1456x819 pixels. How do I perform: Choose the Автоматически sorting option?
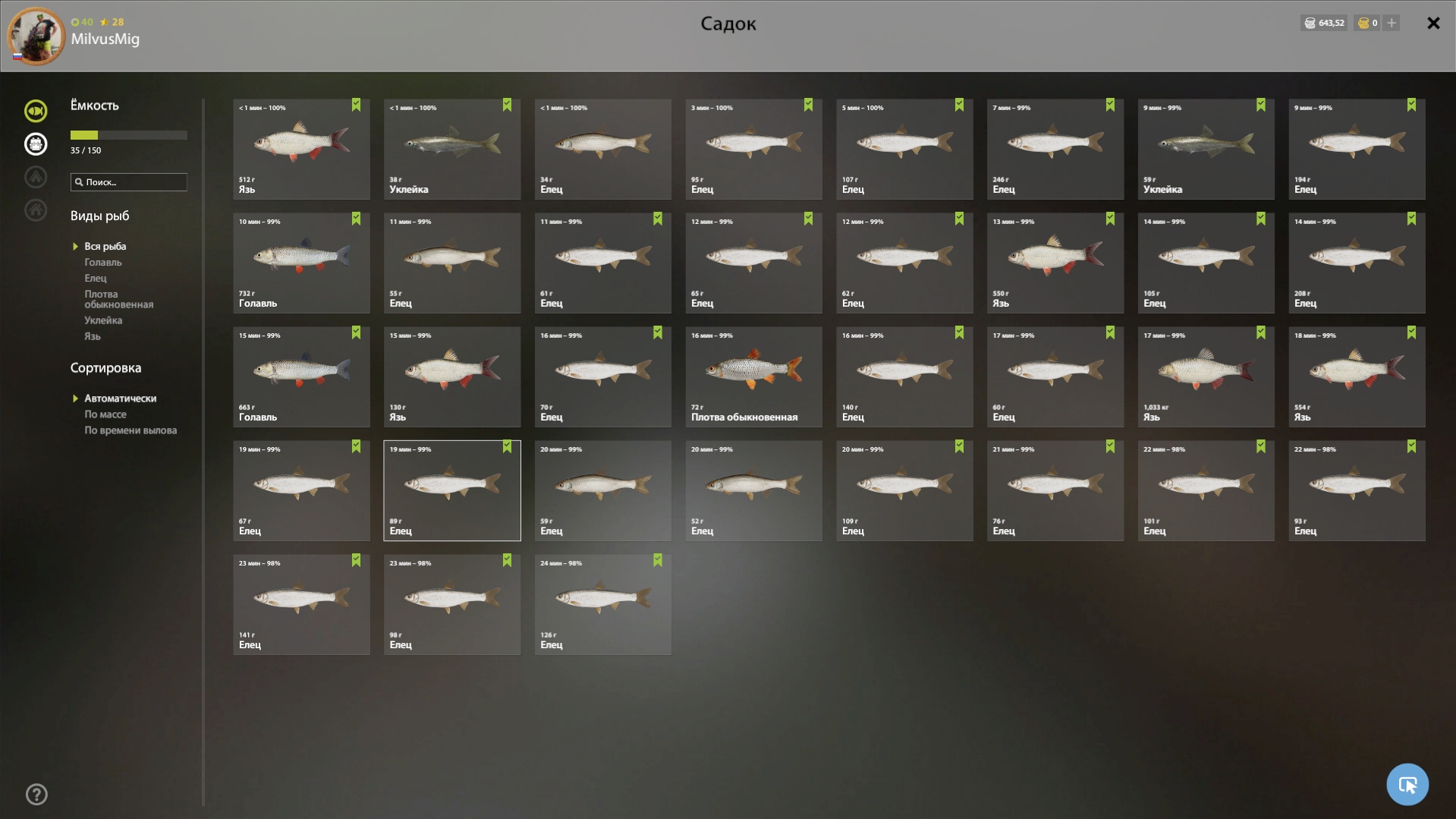pyautogui.click(x=121, y=398)
